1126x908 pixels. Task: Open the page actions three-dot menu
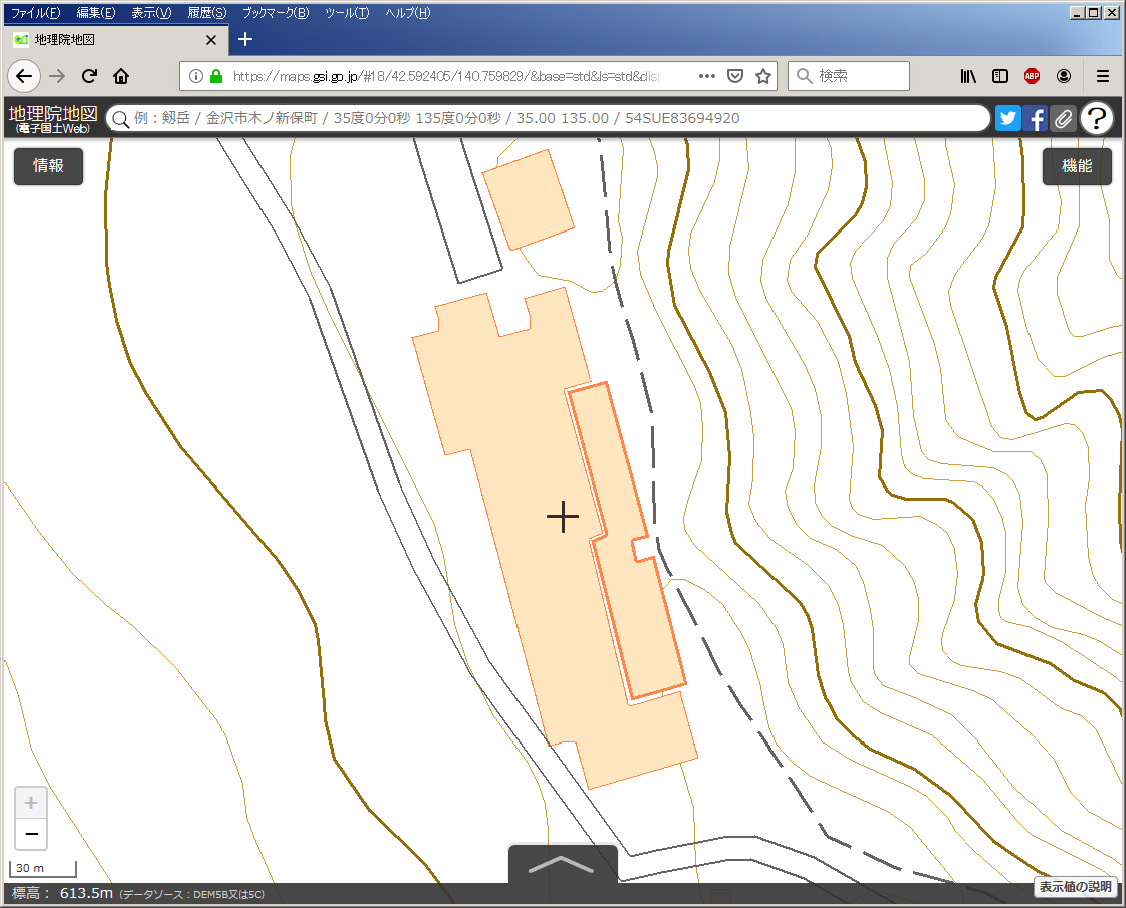tap(706, 76)
